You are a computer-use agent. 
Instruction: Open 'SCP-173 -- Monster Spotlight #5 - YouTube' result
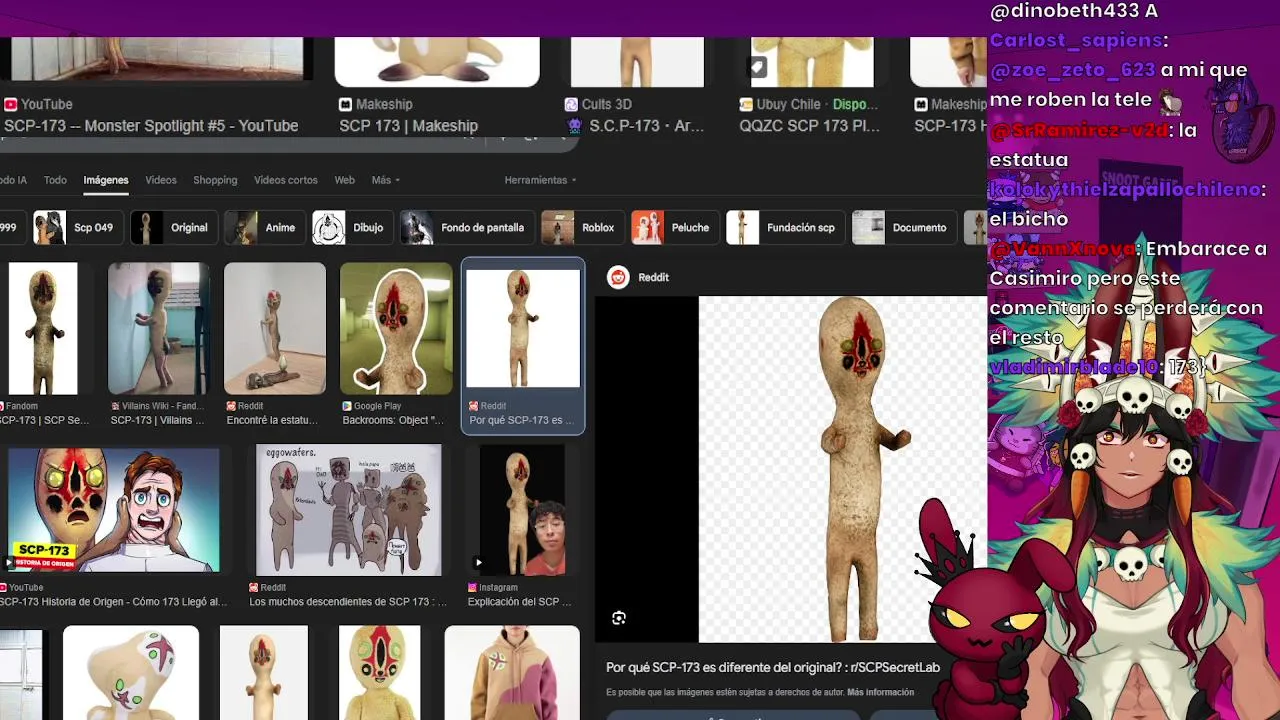(151, 126)
